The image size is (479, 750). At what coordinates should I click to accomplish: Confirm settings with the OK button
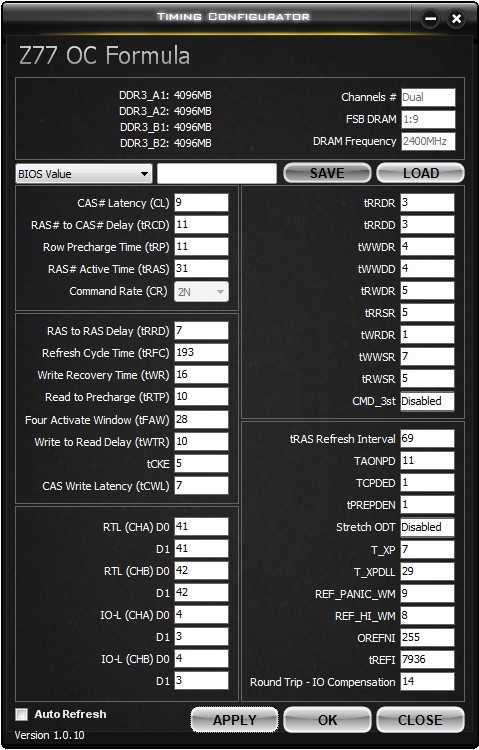pyautogui.click(x=327, y=720)
